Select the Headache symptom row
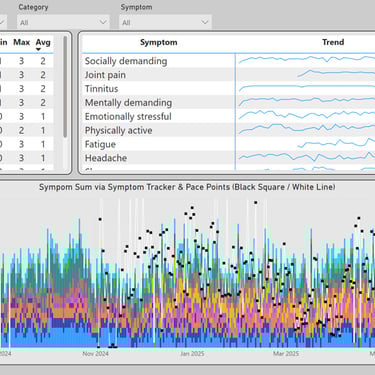This screenshot has height=375, width=375. point(228,158)
